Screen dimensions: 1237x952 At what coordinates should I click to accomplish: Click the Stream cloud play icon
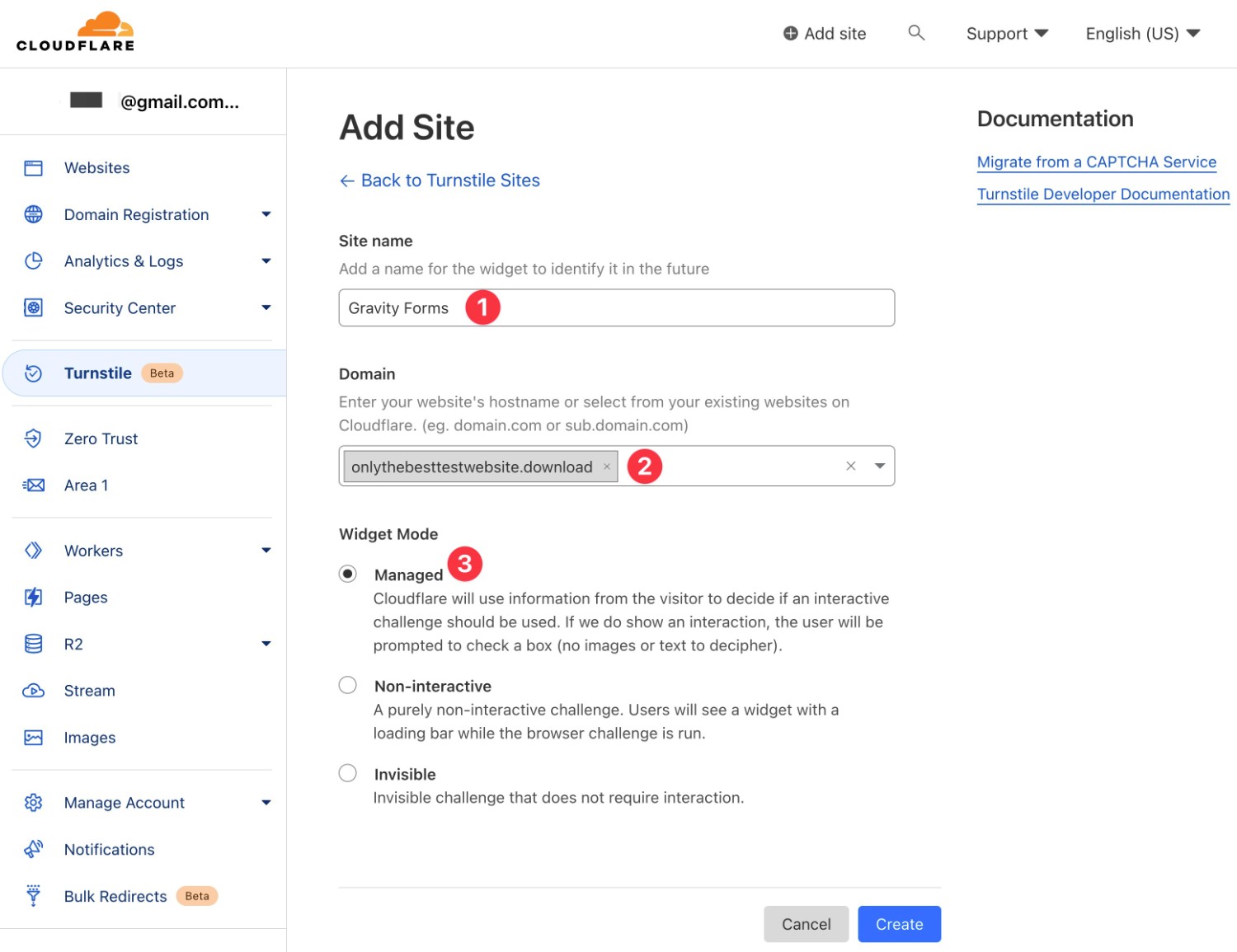click(33, 691)
